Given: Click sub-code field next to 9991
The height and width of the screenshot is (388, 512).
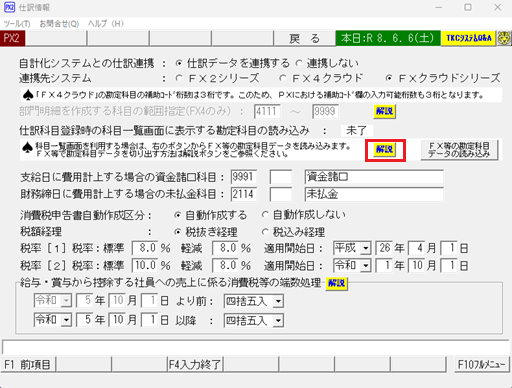Looking at the screenshot, I should point(281,177).
